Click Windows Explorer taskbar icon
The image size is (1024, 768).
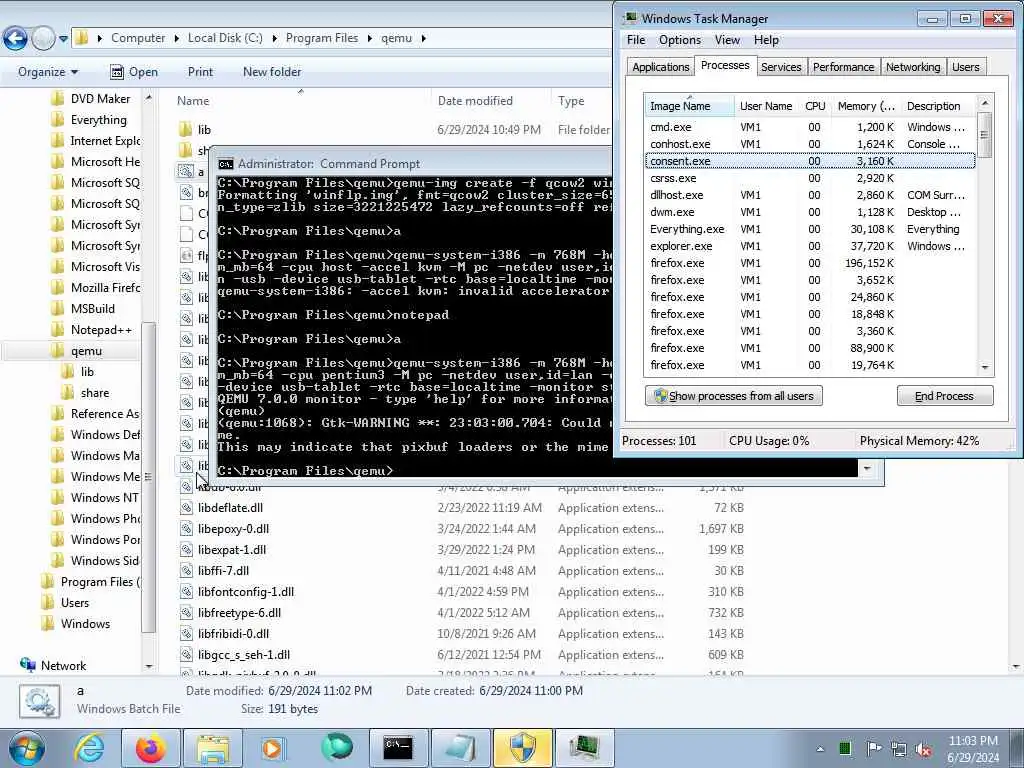[x=212, y=748]
